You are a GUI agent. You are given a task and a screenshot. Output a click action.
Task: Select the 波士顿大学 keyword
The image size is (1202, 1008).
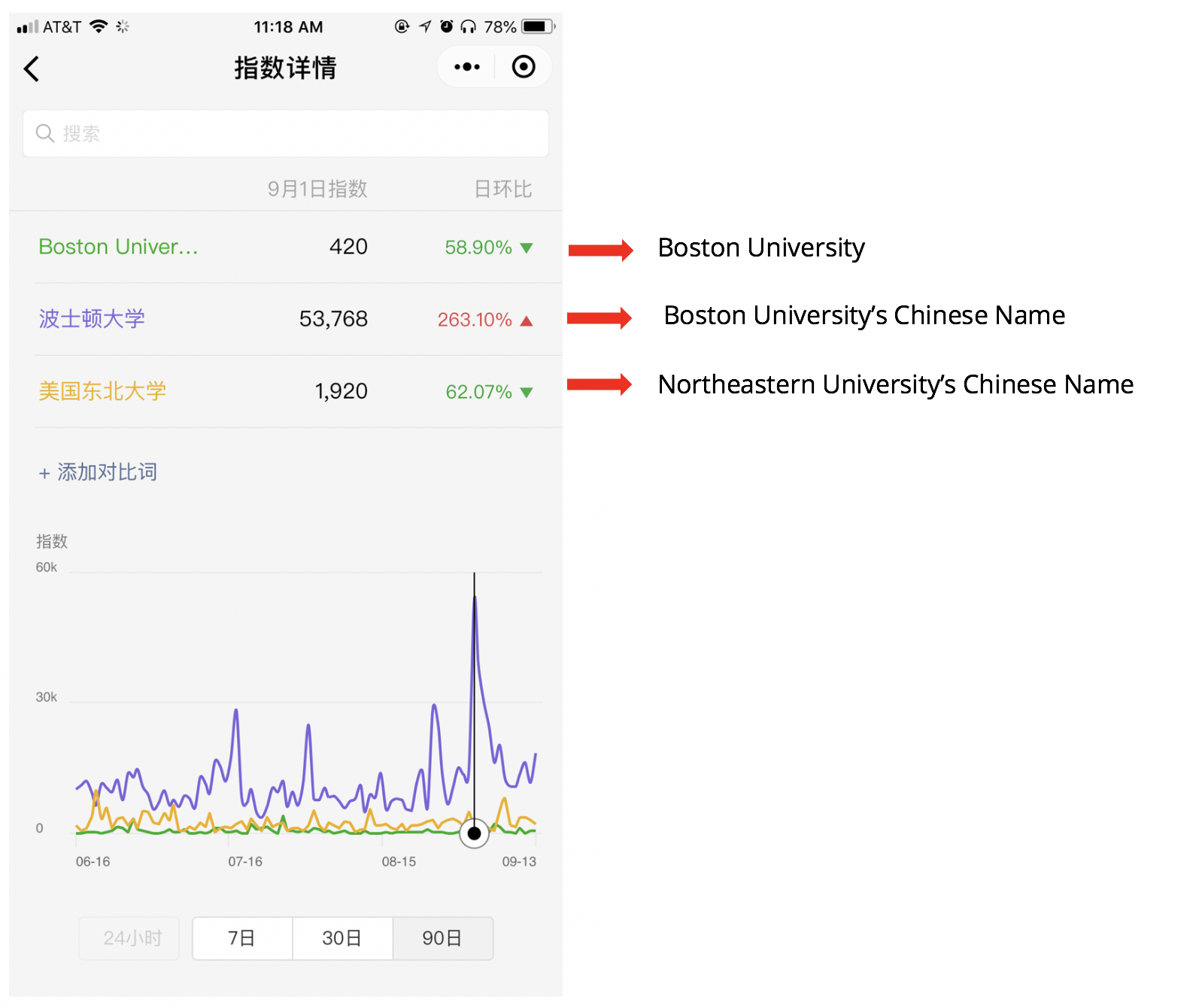[92, 319]
